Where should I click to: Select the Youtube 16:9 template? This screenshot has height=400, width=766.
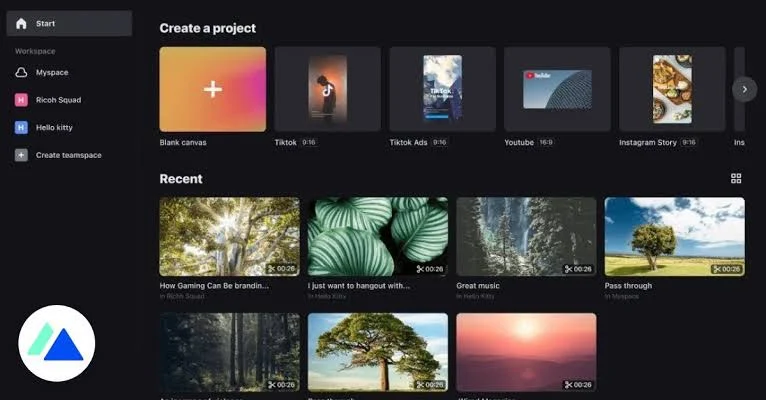[x=557, y=89]
